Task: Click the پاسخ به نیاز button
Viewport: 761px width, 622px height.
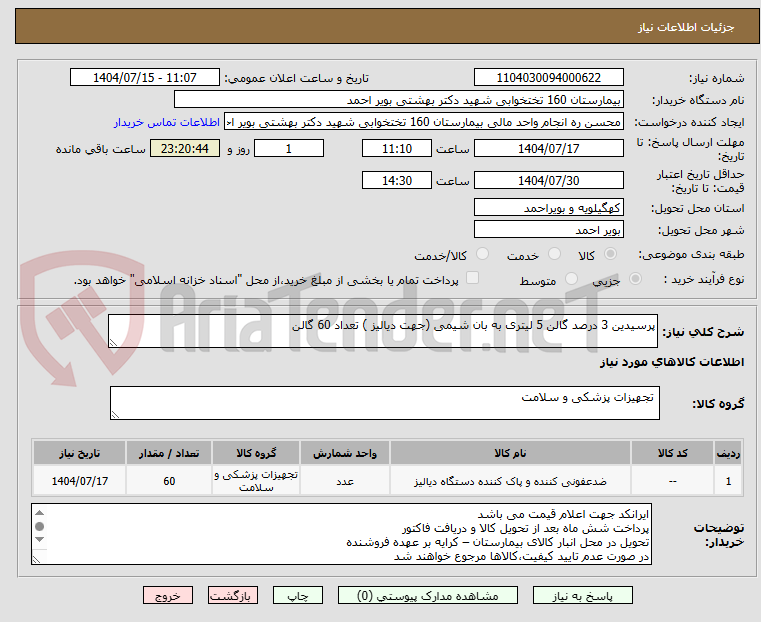Action: [582, 595]
